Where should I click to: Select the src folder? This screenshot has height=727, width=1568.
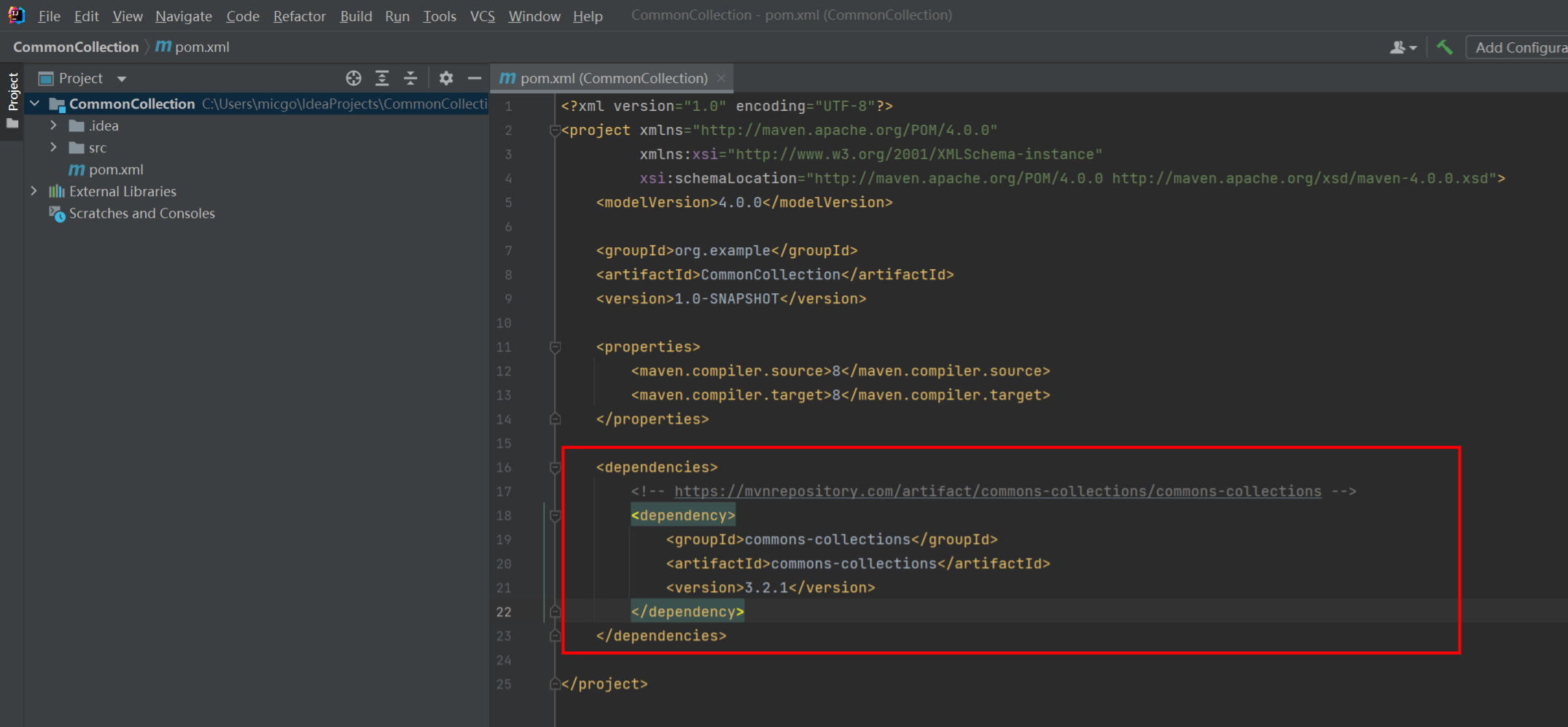(x=87, y=147)
